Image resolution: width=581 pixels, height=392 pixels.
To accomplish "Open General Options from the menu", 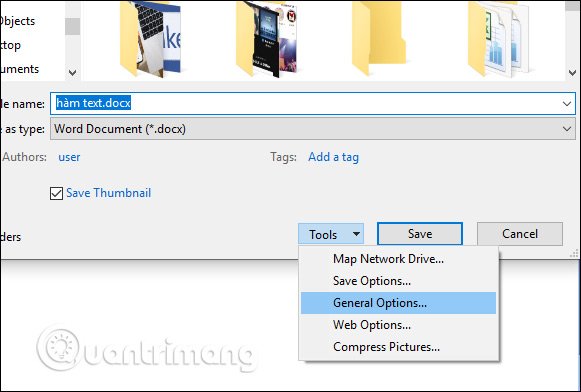I will pyautogui.click(x=398, y=303).
